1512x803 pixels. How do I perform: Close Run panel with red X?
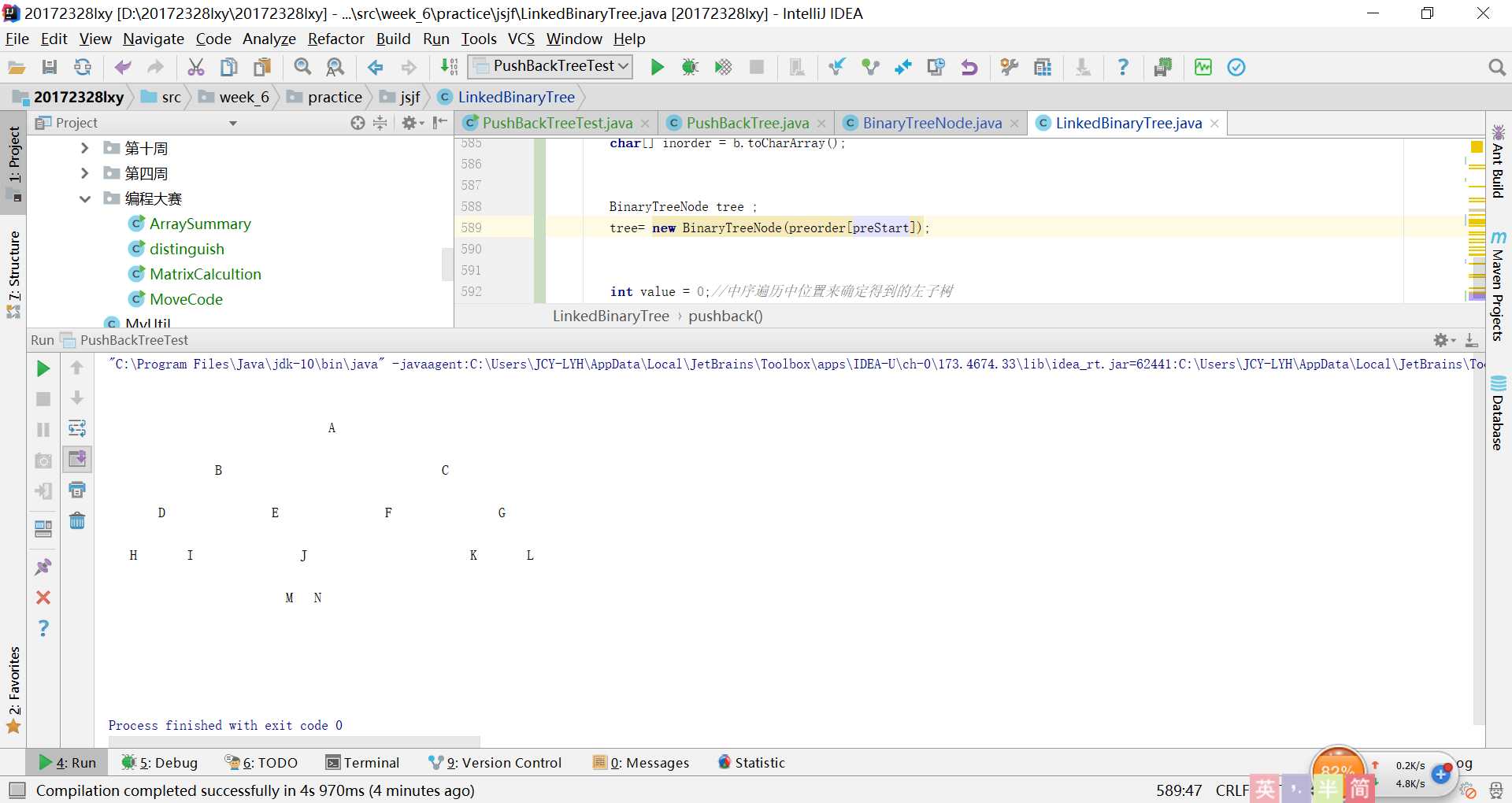43,598
